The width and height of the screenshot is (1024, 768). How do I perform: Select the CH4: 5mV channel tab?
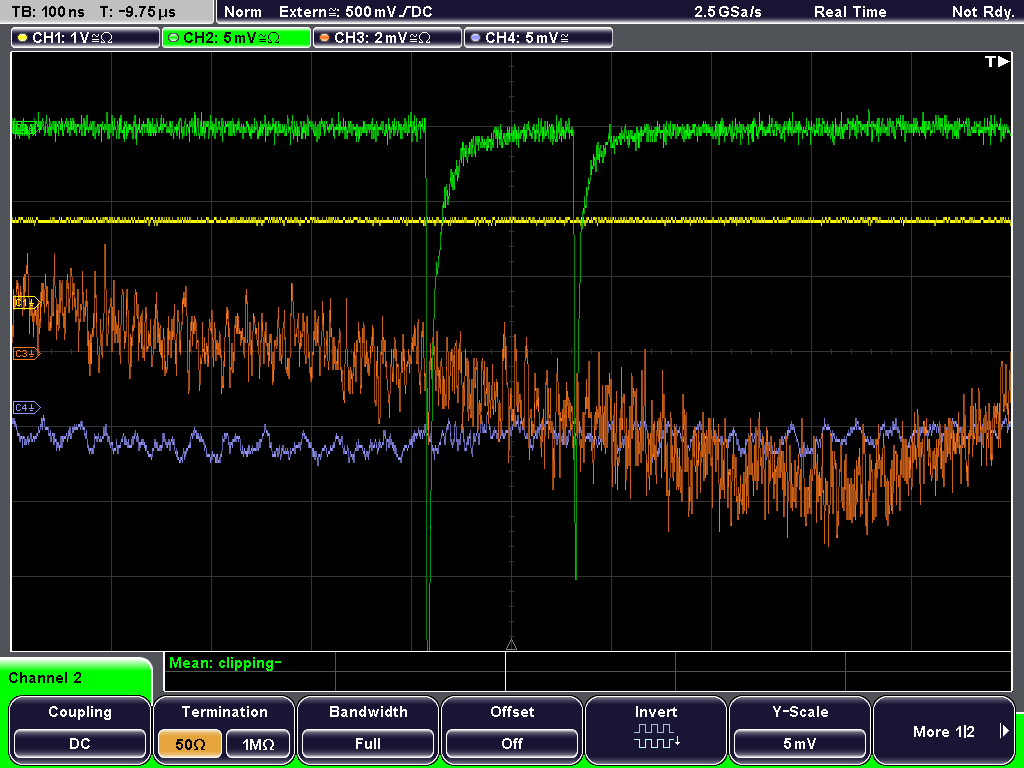[538, 37]
